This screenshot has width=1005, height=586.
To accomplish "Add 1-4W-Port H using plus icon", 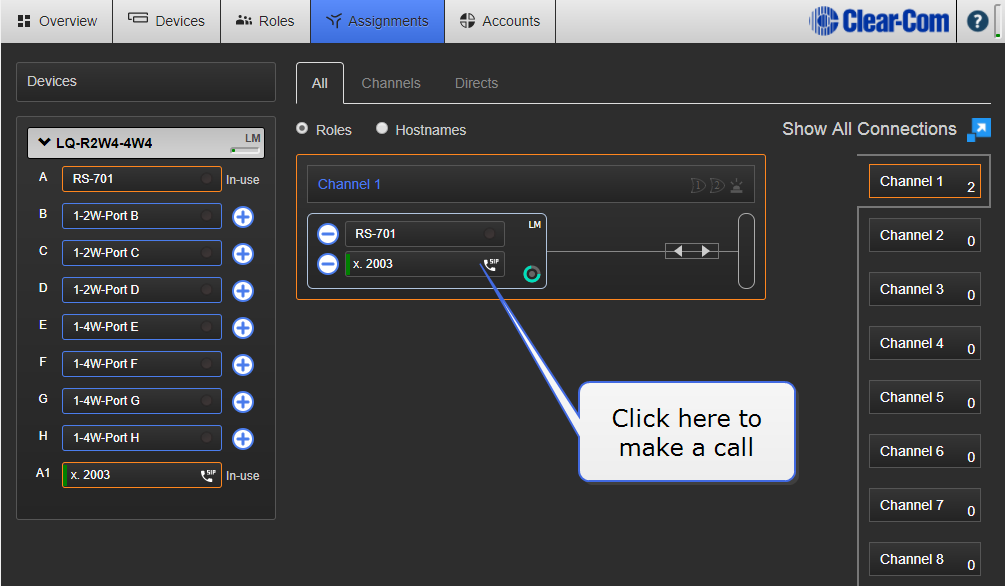I will coord(243,438).
